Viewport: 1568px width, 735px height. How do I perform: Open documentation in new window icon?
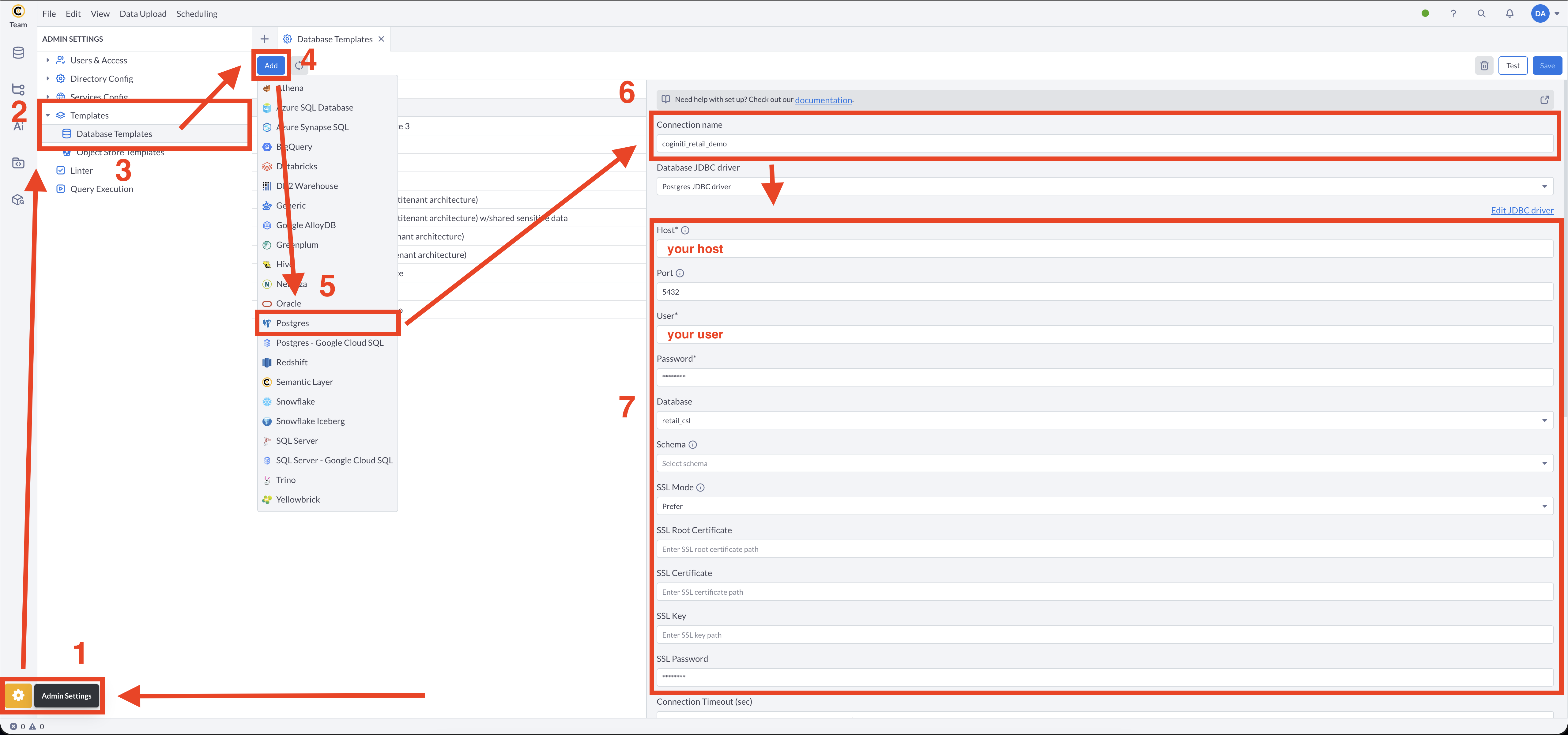point(1544,100)
